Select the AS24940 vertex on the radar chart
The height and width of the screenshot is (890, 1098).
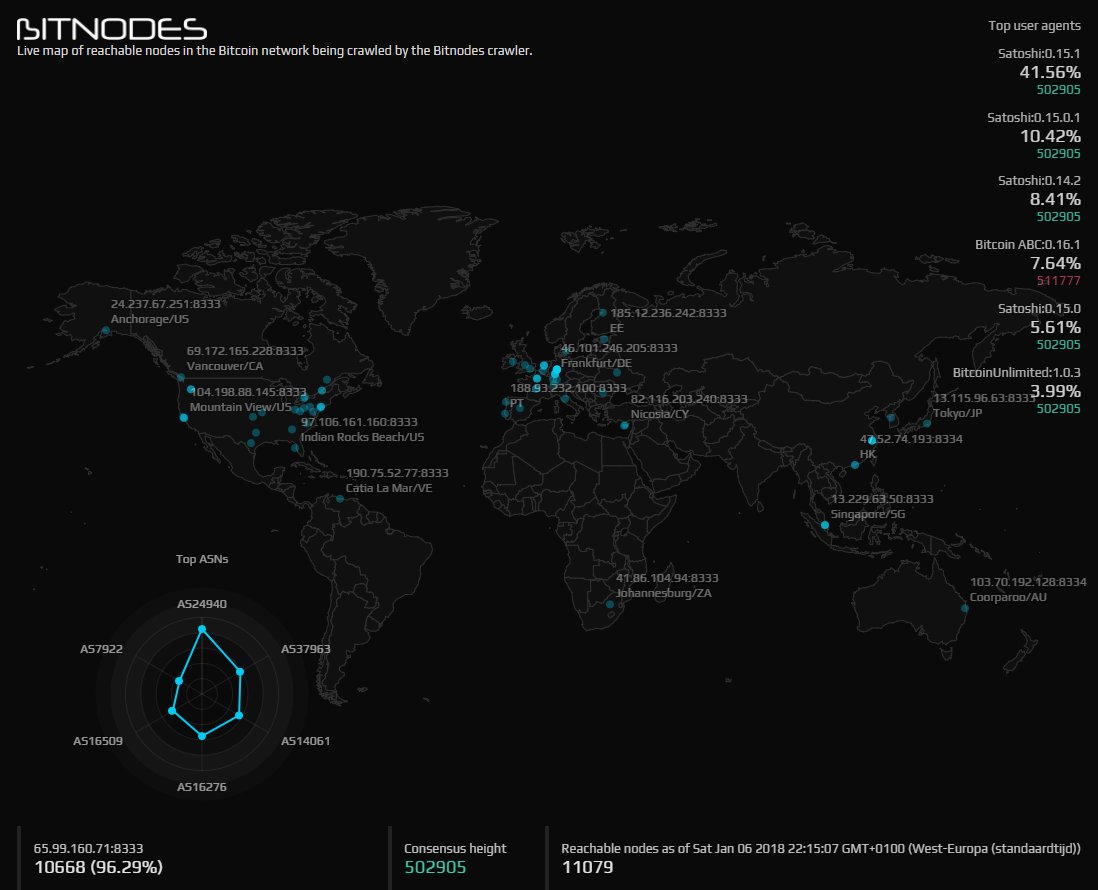[x=203, y=627]
